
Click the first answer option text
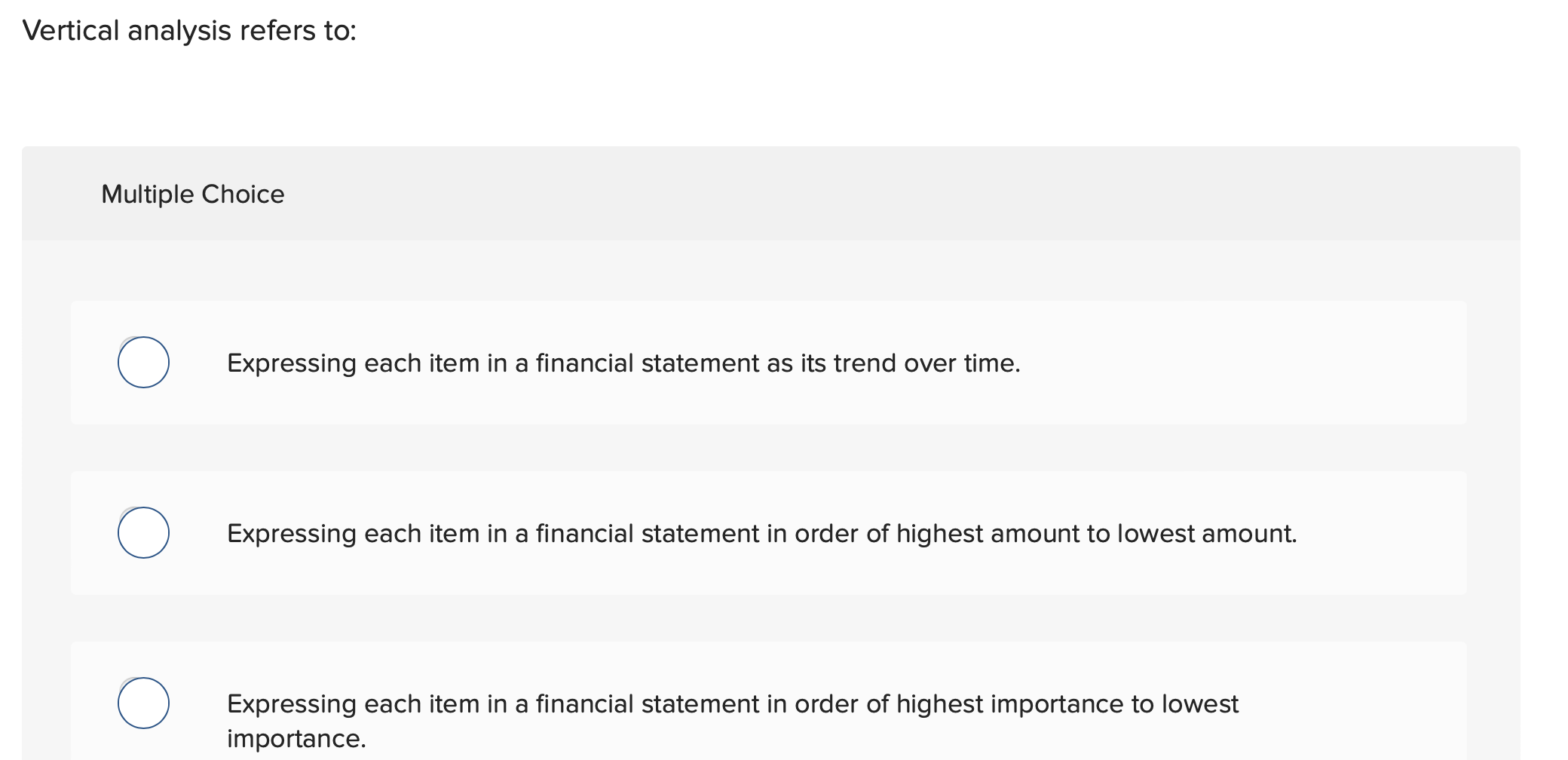[623, 363]
